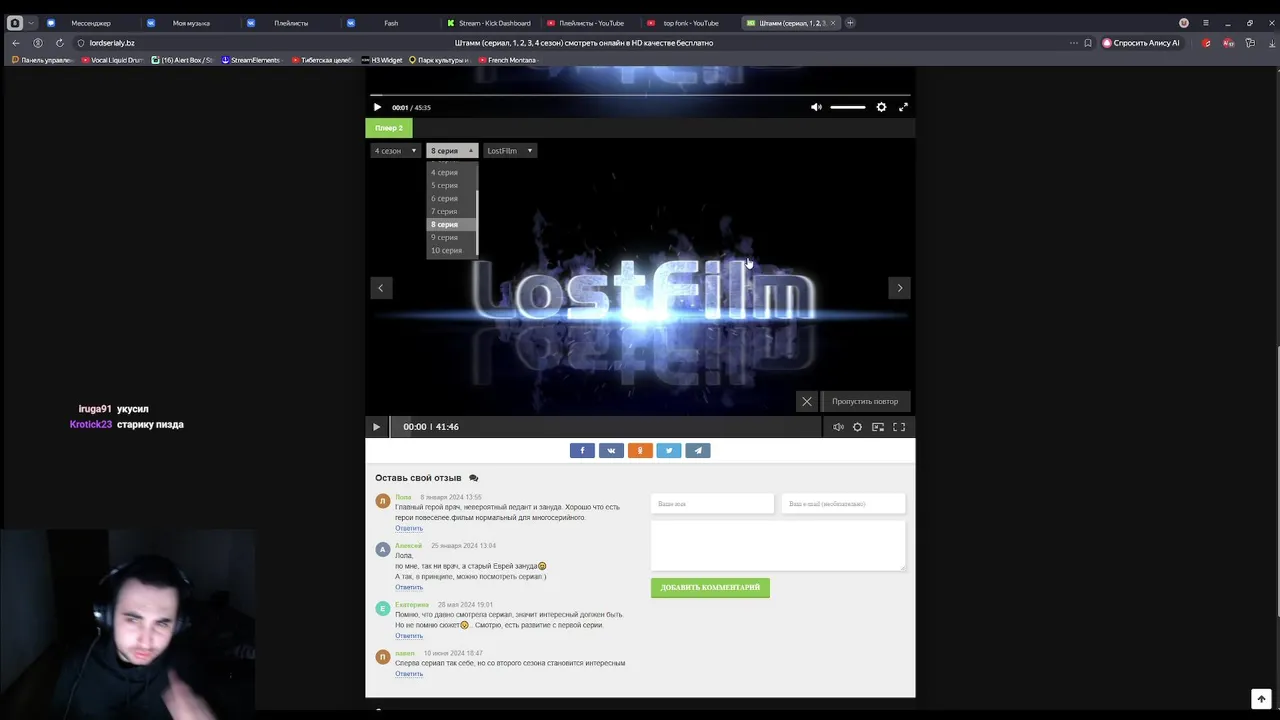
Task: Play the lower LostFilm player
Action: pos(376,427)
